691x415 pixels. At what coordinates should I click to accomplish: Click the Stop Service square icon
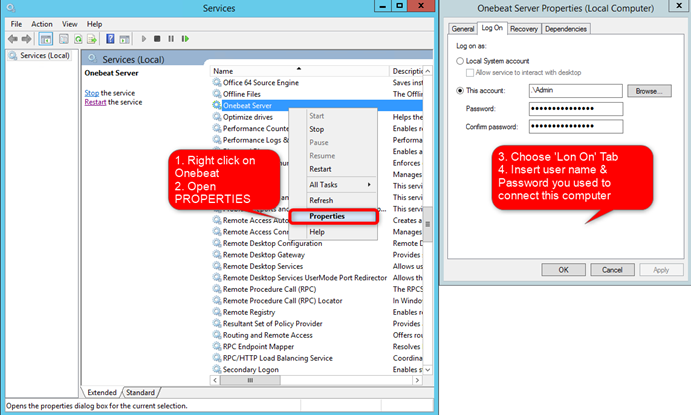157,39
